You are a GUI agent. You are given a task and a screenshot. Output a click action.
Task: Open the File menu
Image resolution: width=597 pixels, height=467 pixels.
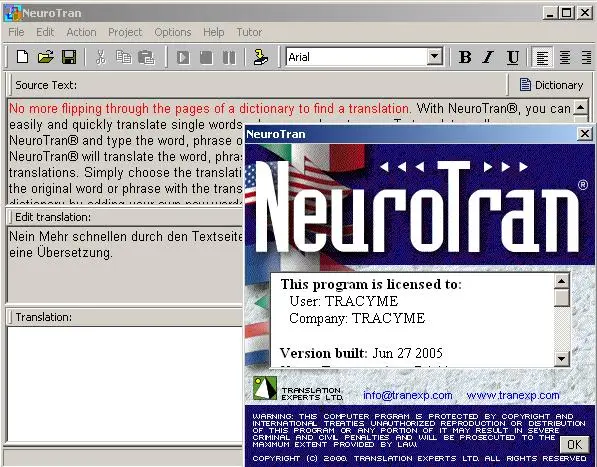point(16,32)
